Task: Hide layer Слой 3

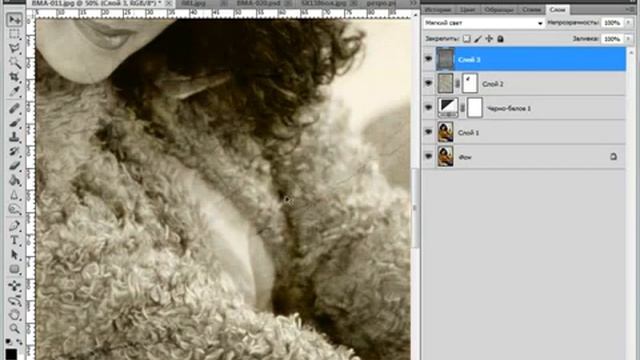Action: coord(429,59)
